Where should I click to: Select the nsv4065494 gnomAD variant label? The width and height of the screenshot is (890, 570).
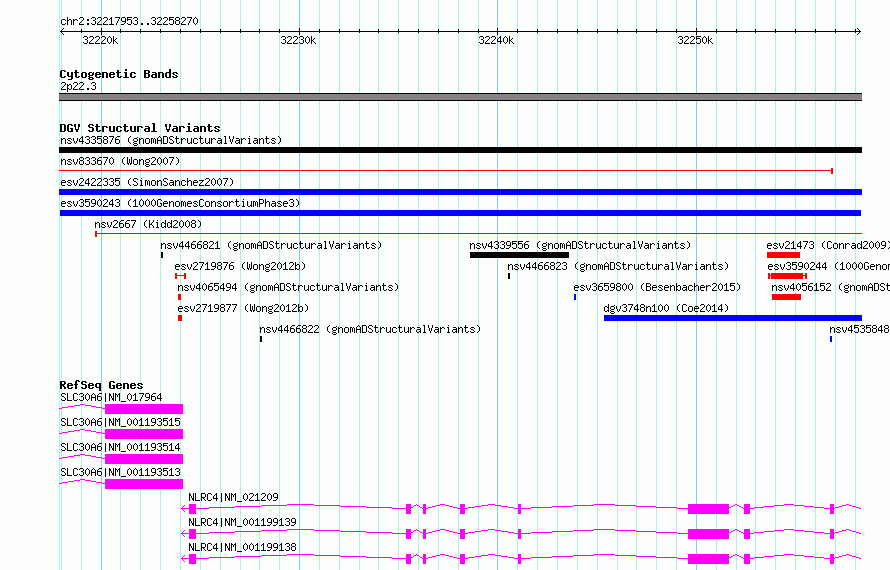pos(288,287)
